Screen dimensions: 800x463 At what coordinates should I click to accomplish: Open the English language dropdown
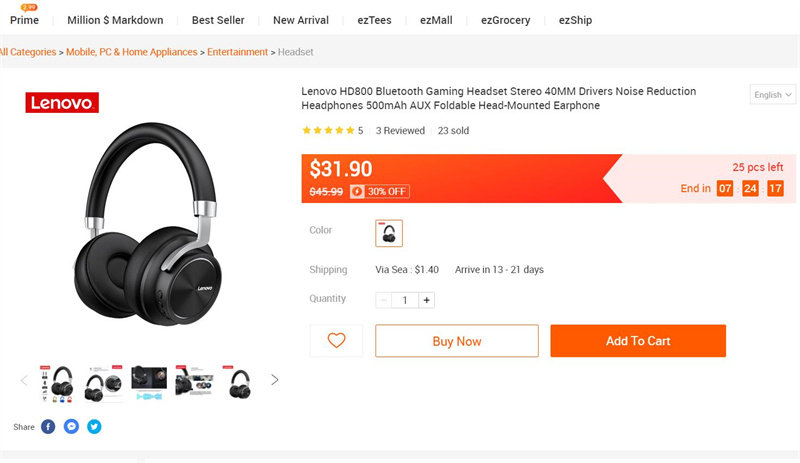pos(773,95)
